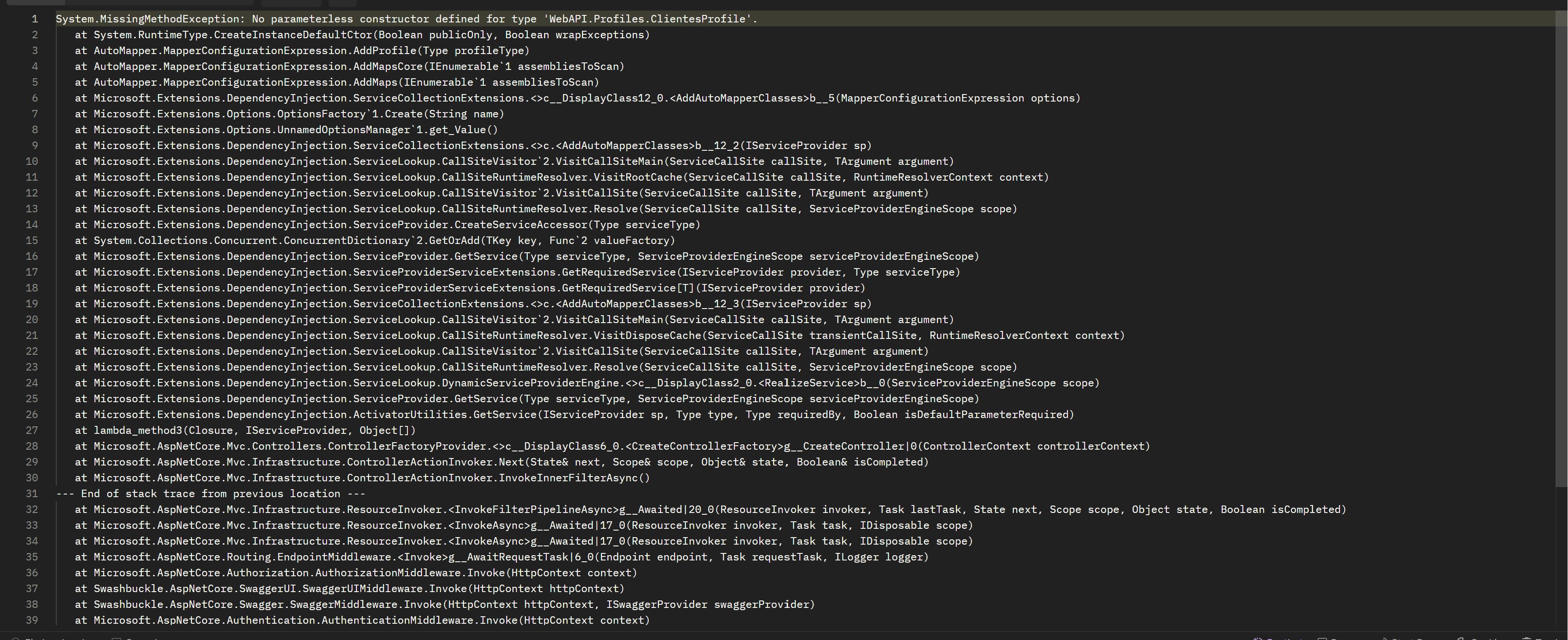
Task: Click the ConcurrentDictionary`2.GetOrAdd line
Action: click(375, 240)
